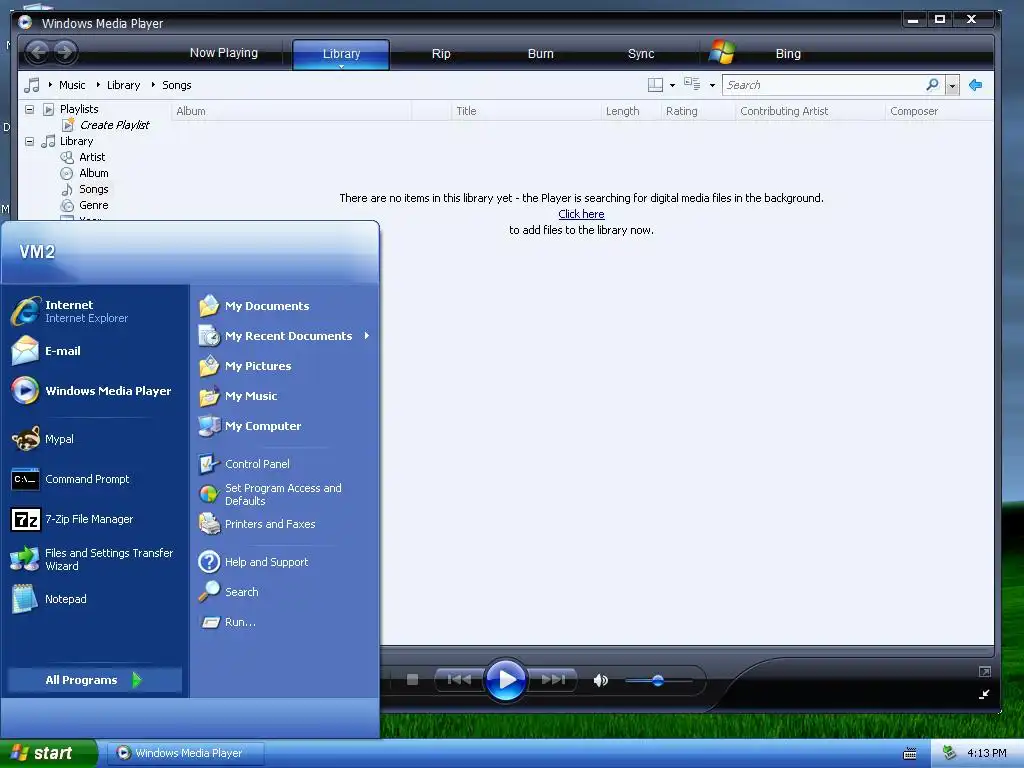Open Control Panel
Image resolution: width=1024 pixels, height=768 pixels.
pos(284,464)
